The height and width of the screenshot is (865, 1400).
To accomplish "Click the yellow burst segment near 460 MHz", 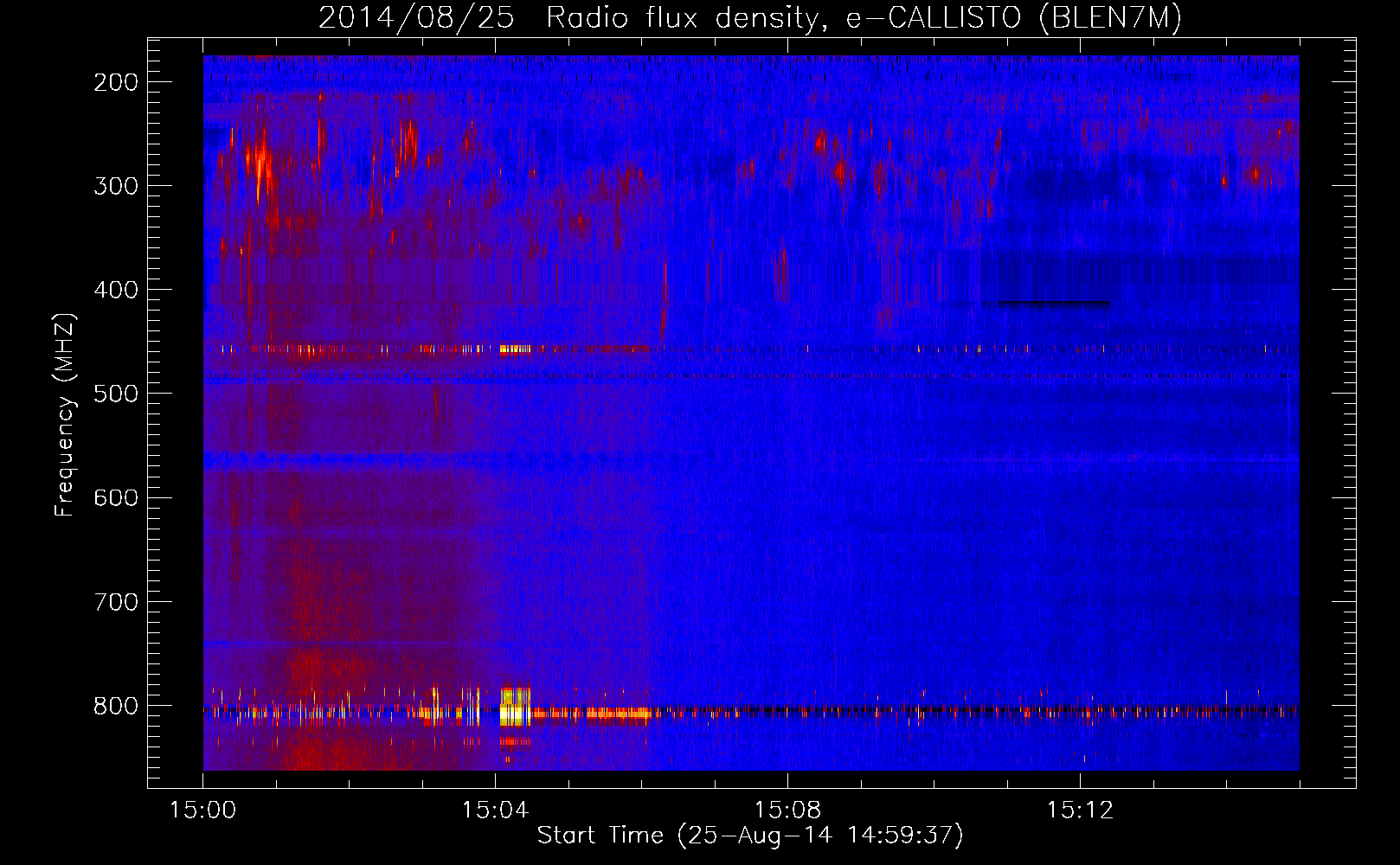I will [516, 349].
